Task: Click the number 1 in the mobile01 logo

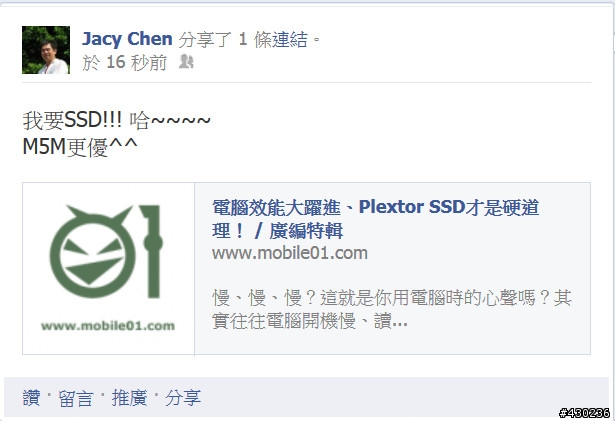Action: 151,251
